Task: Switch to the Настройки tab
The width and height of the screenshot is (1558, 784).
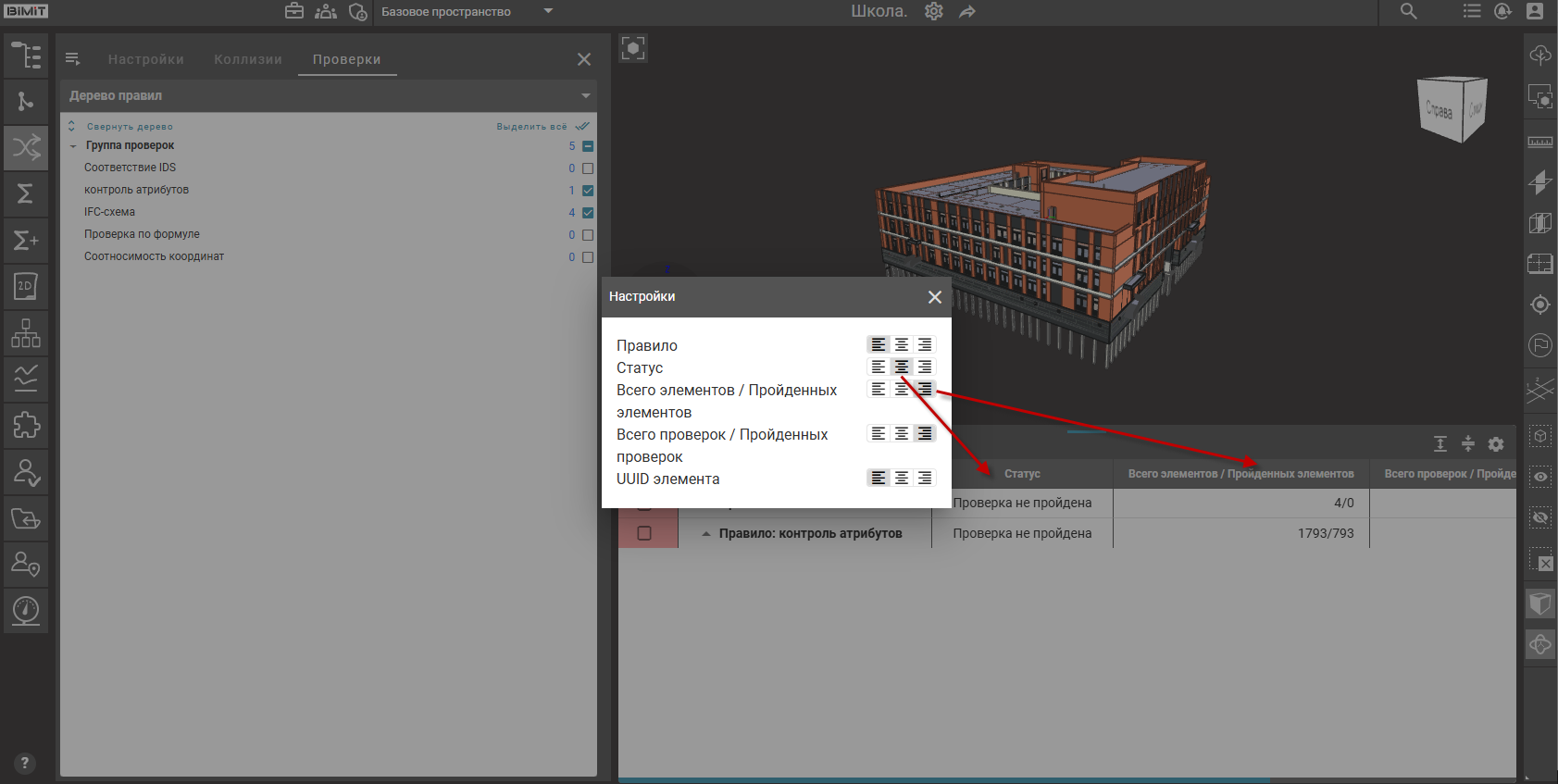Action: [x=145, y=59]
